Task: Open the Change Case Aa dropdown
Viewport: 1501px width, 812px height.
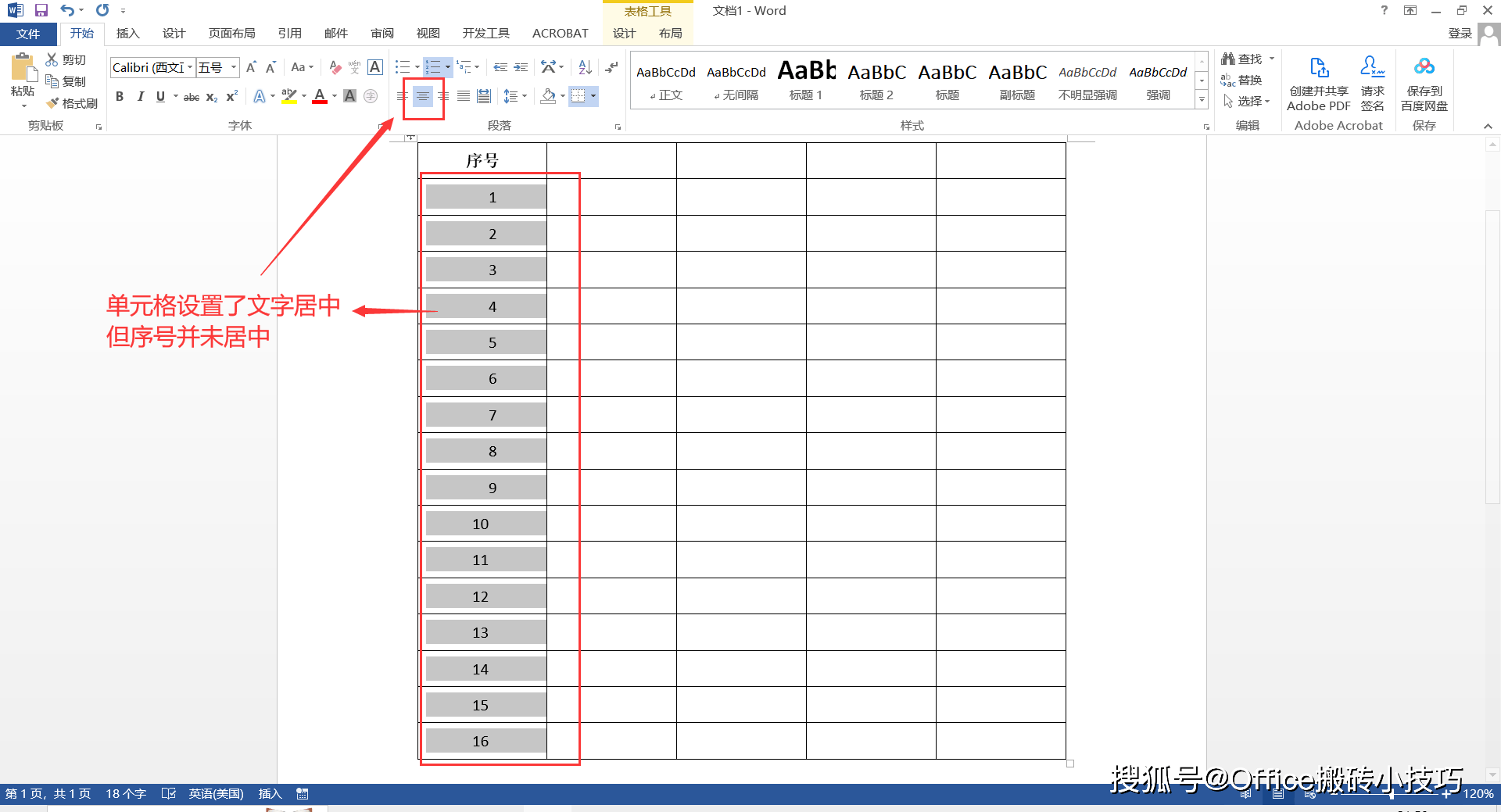Action: pyautogui.click(x=302, y=67)
